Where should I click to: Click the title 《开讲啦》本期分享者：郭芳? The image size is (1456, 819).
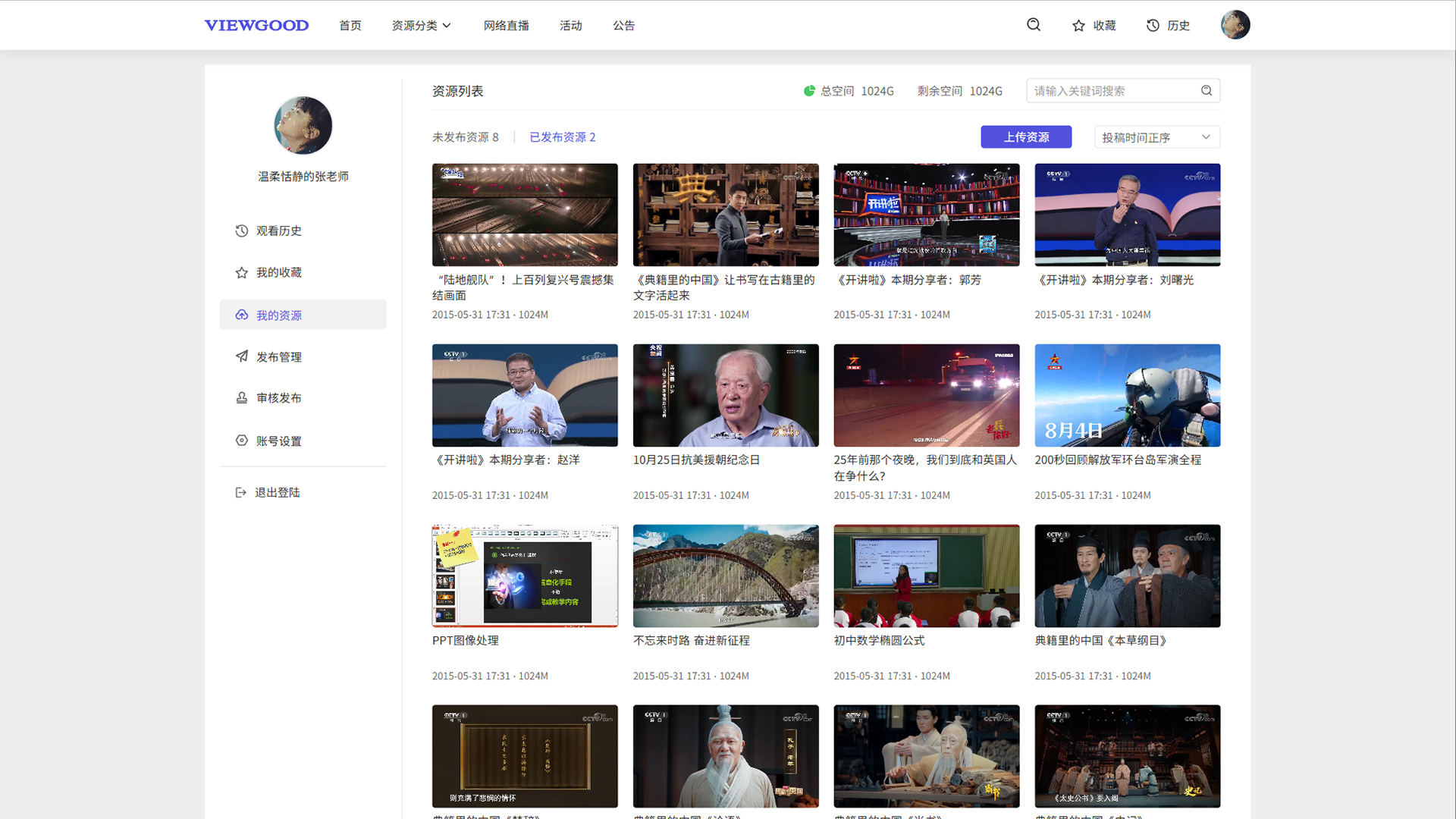[x=908, y=280]
